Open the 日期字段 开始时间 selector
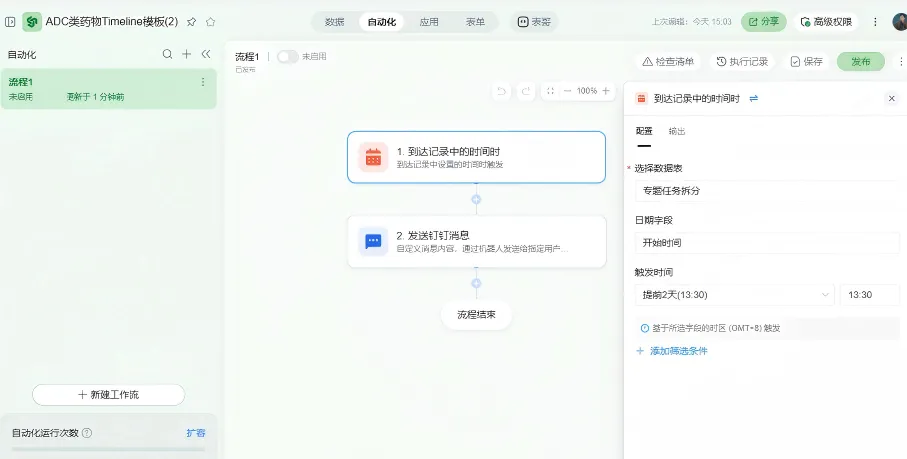 click(767, 243)
